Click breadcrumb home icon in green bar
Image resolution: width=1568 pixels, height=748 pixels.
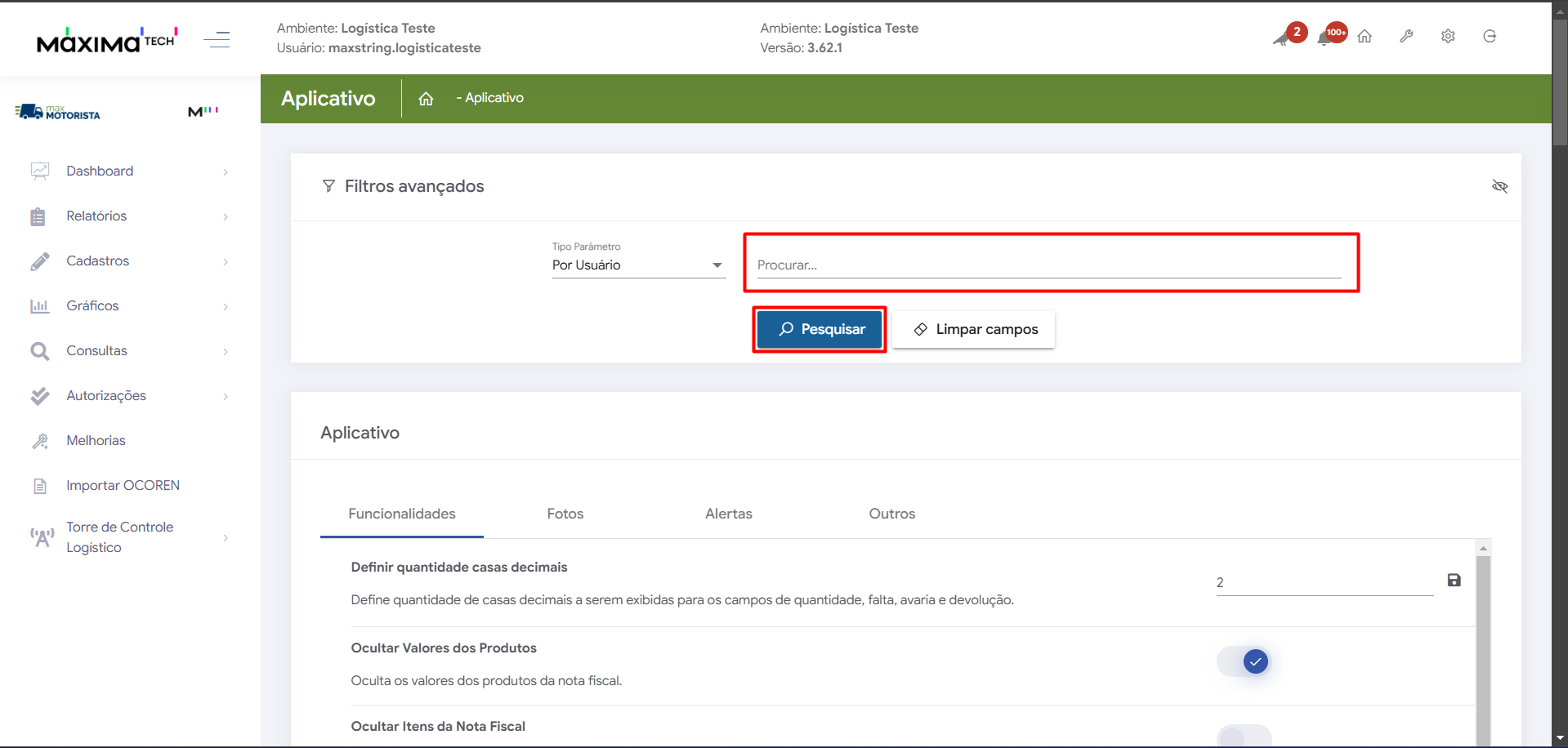point(426,99)
